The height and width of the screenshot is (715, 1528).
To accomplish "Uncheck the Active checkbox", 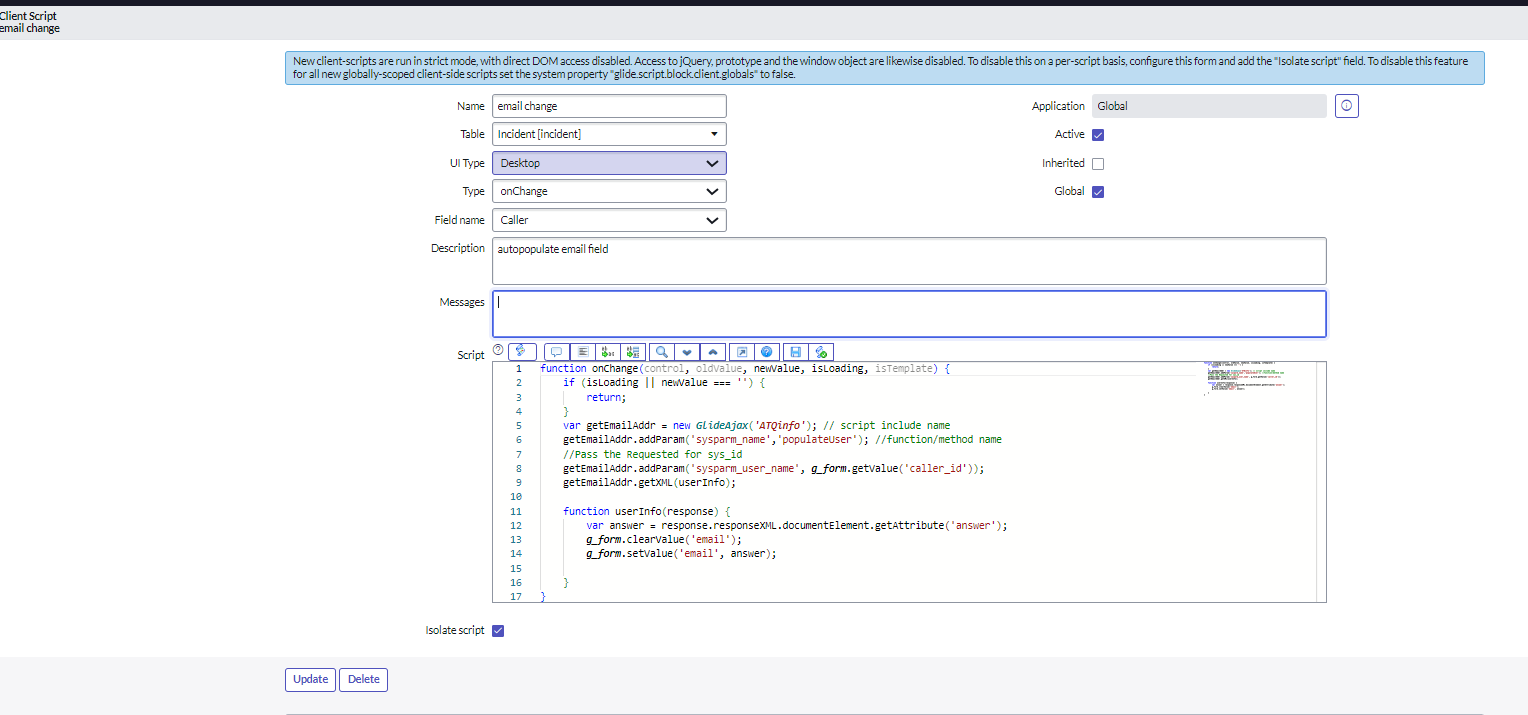I will pos(1098,135).
